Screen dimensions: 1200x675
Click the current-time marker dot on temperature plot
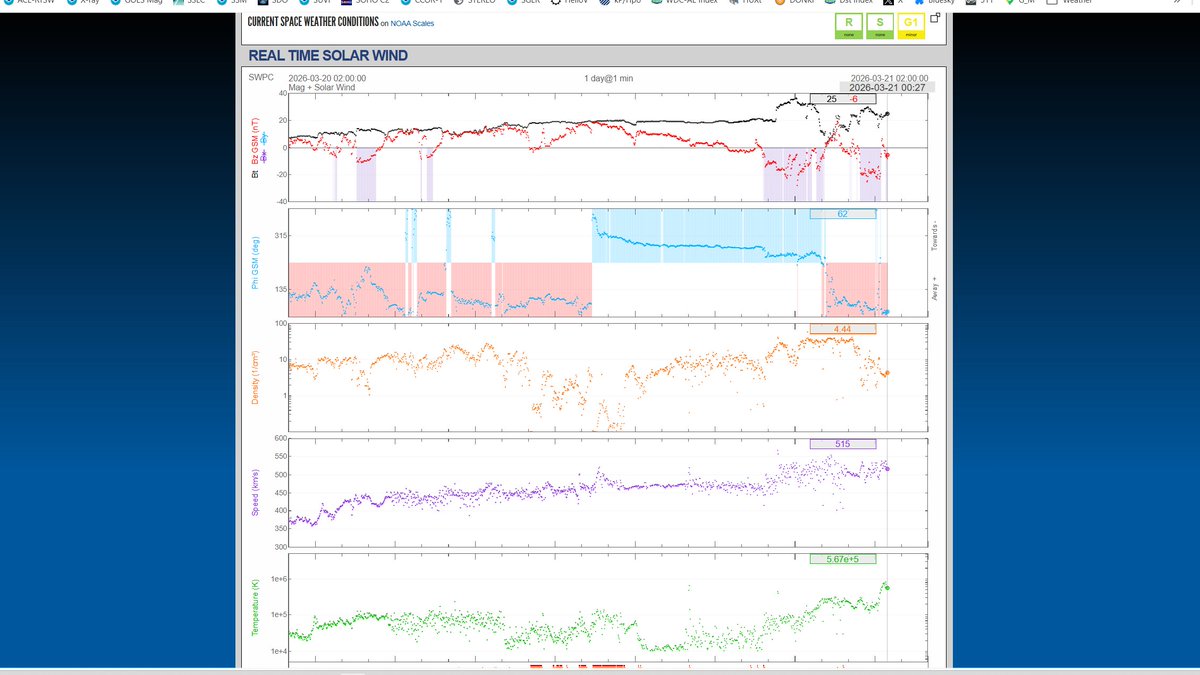point(887,587)
